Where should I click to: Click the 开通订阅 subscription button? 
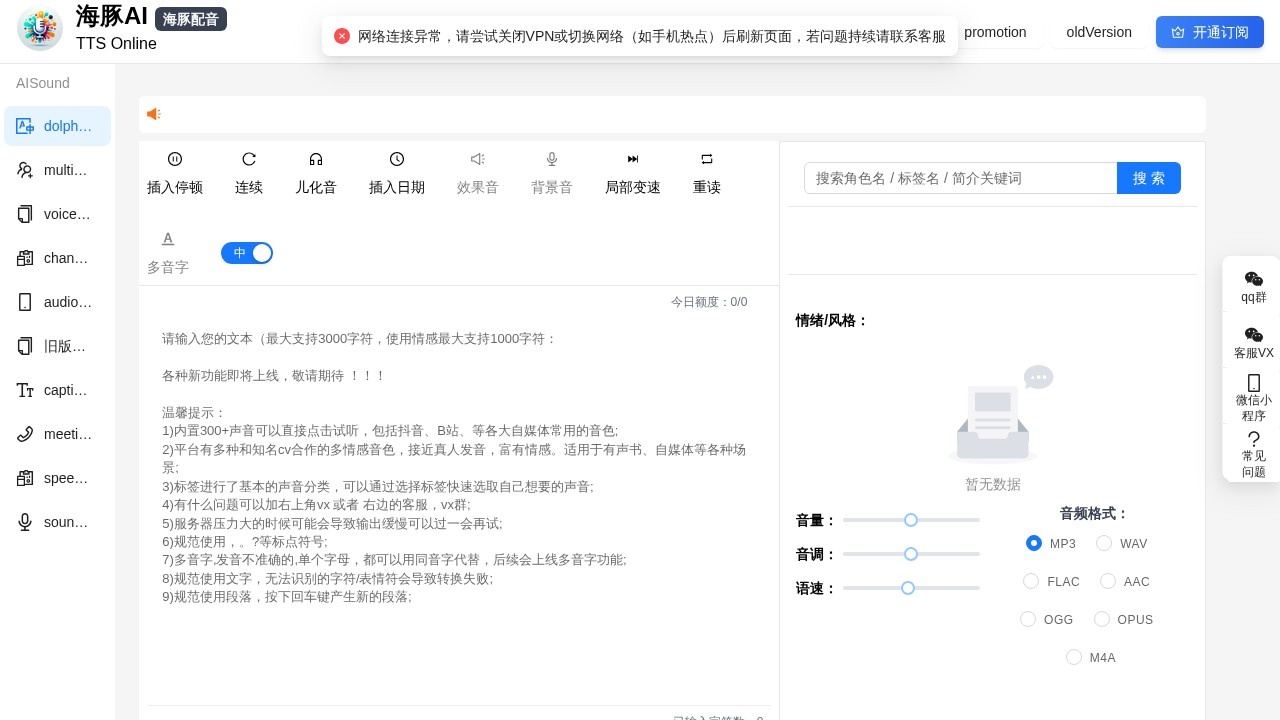coord(1209,31)
